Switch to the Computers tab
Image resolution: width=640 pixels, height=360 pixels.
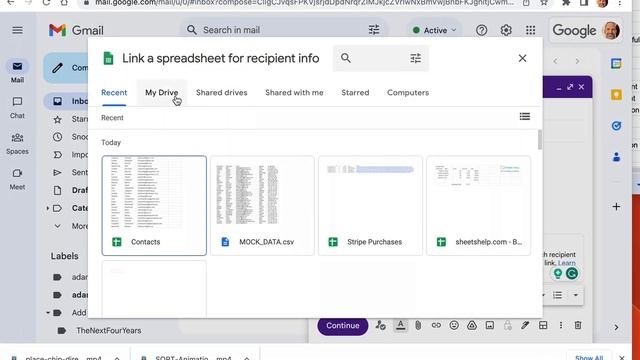408,93
